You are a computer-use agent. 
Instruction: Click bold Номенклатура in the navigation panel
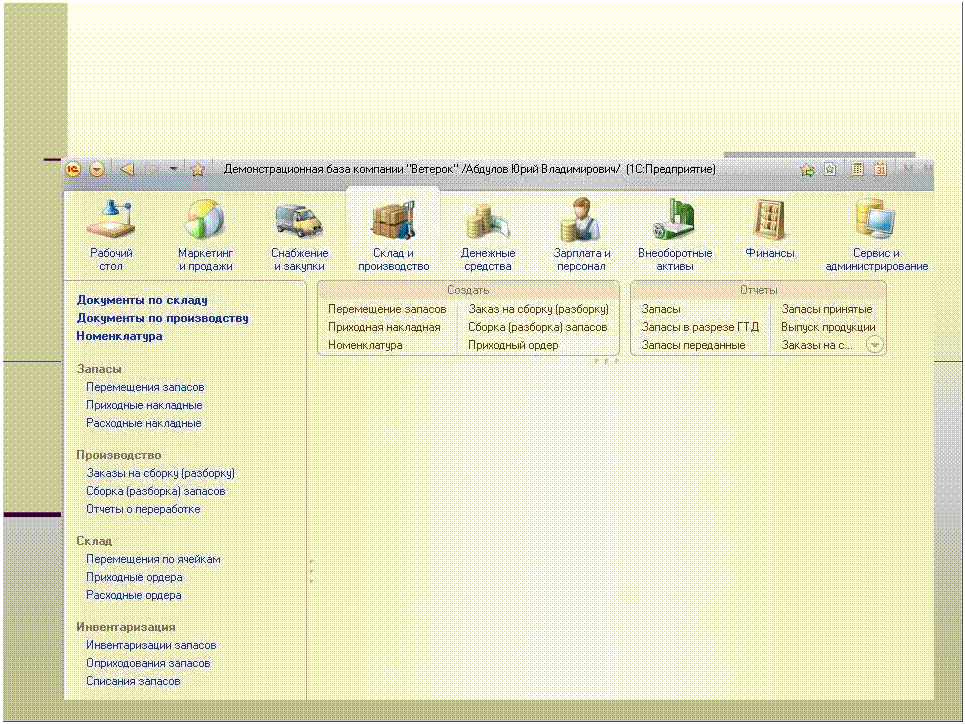click(119, 336)
